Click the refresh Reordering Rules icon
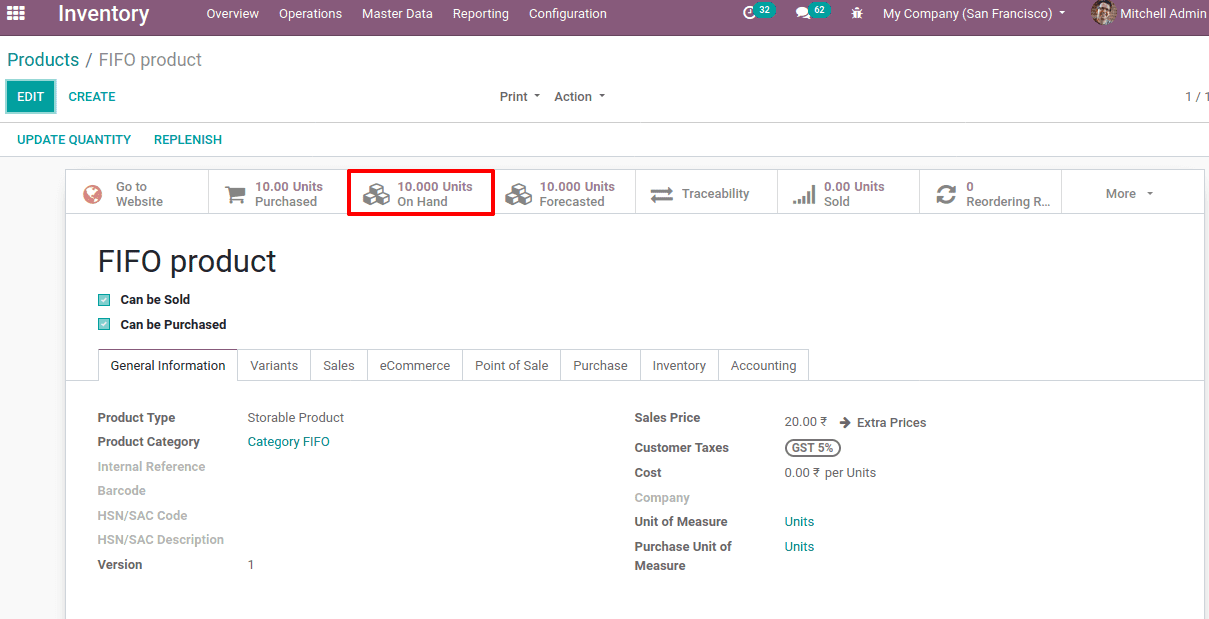 pyautogui.click(x=946, y=194)
